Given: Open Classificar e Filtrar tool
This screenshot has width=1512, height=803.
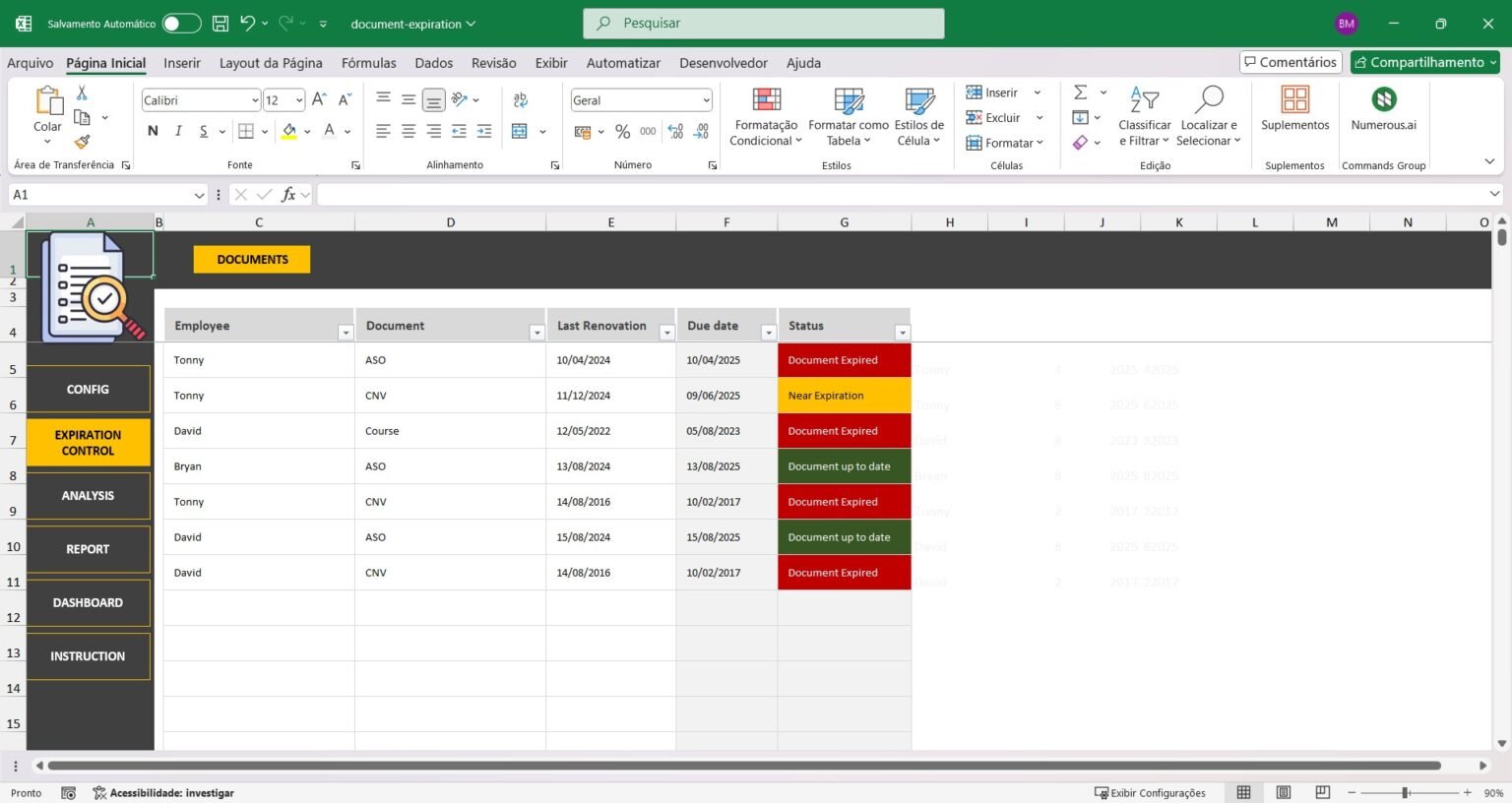Looking at the screenshot, I should coord(1144,115).
